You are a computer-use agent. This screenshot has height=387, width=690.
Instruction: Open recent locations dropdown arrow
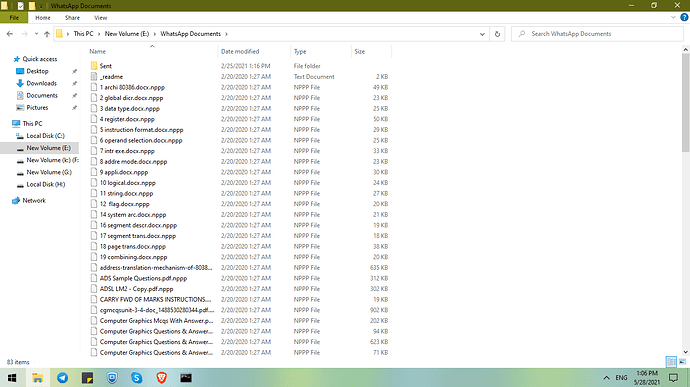point(36,34)
